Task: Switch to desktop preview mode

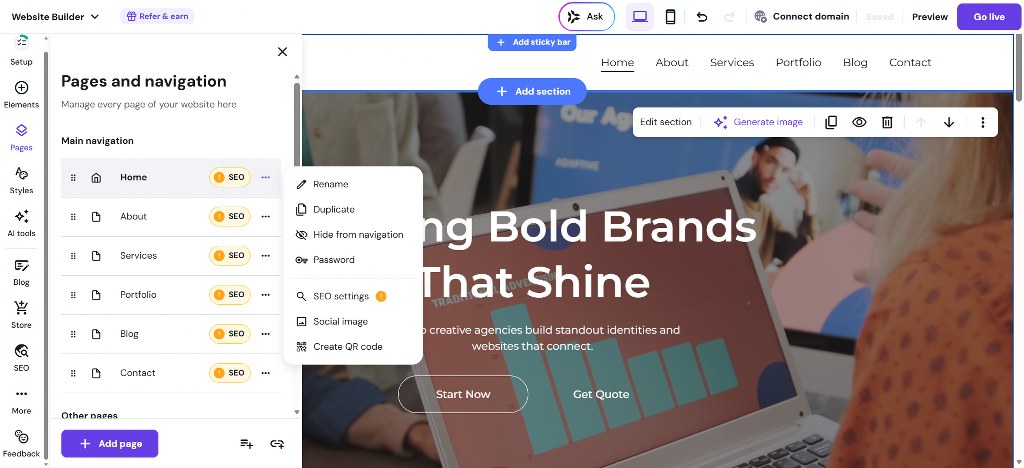Action: [x=640, y=17]
